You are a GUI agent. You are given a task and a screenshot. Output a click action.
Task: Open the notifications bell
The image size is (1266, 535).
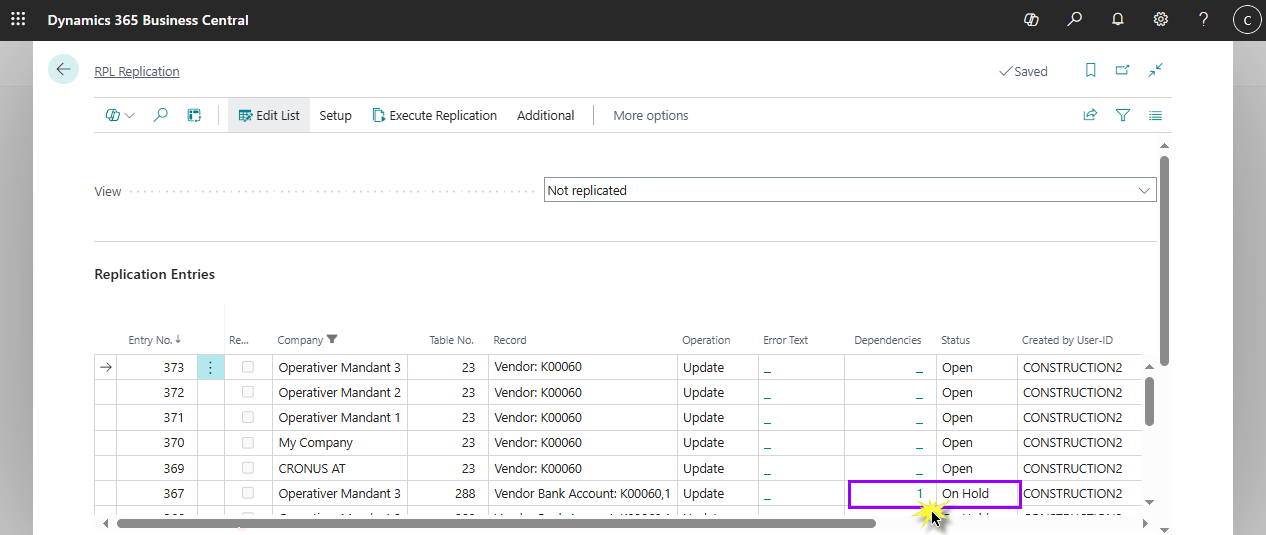point(1118,19)
